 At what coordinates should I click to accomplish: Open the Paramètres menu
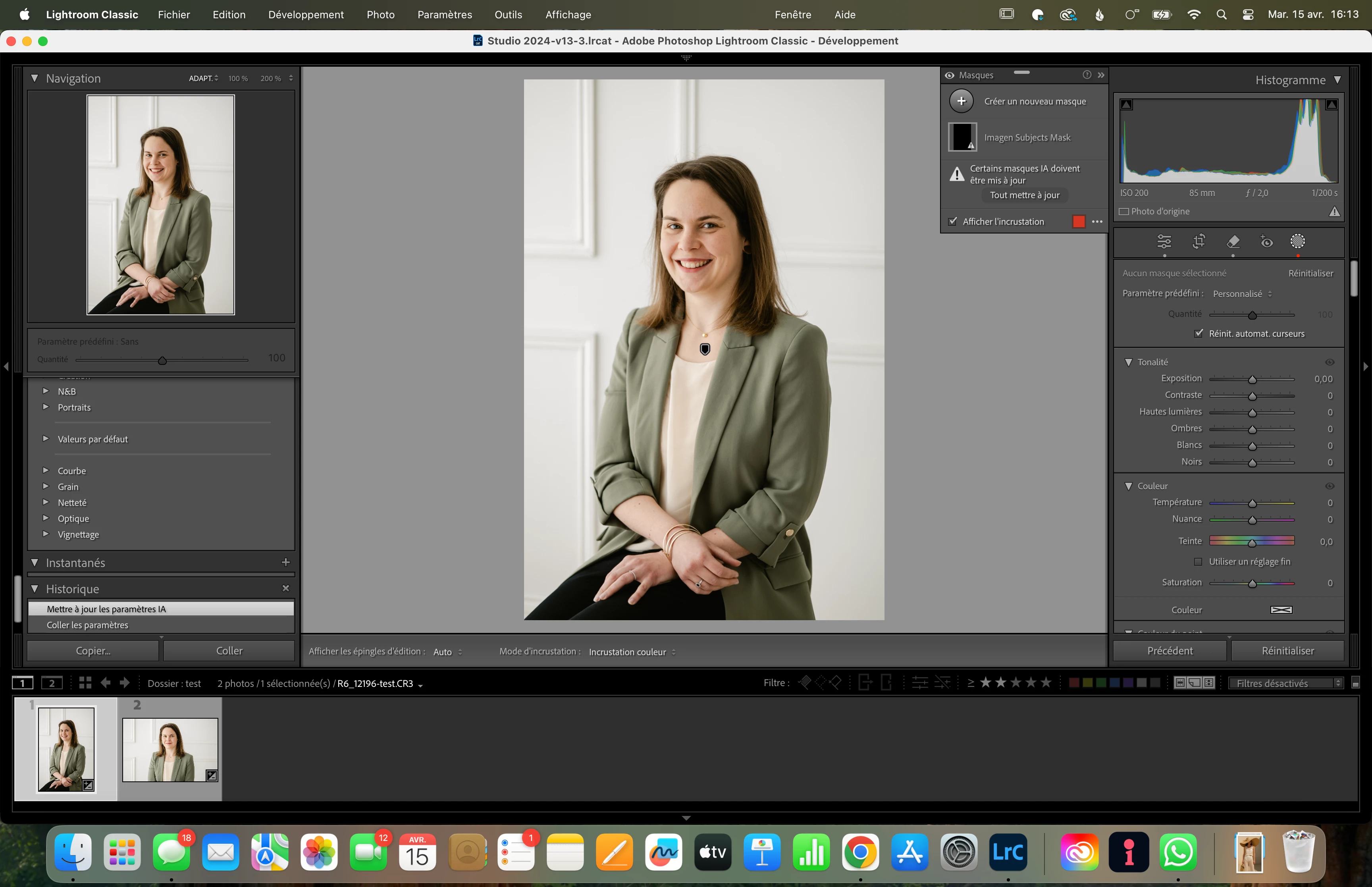[445, 14]
